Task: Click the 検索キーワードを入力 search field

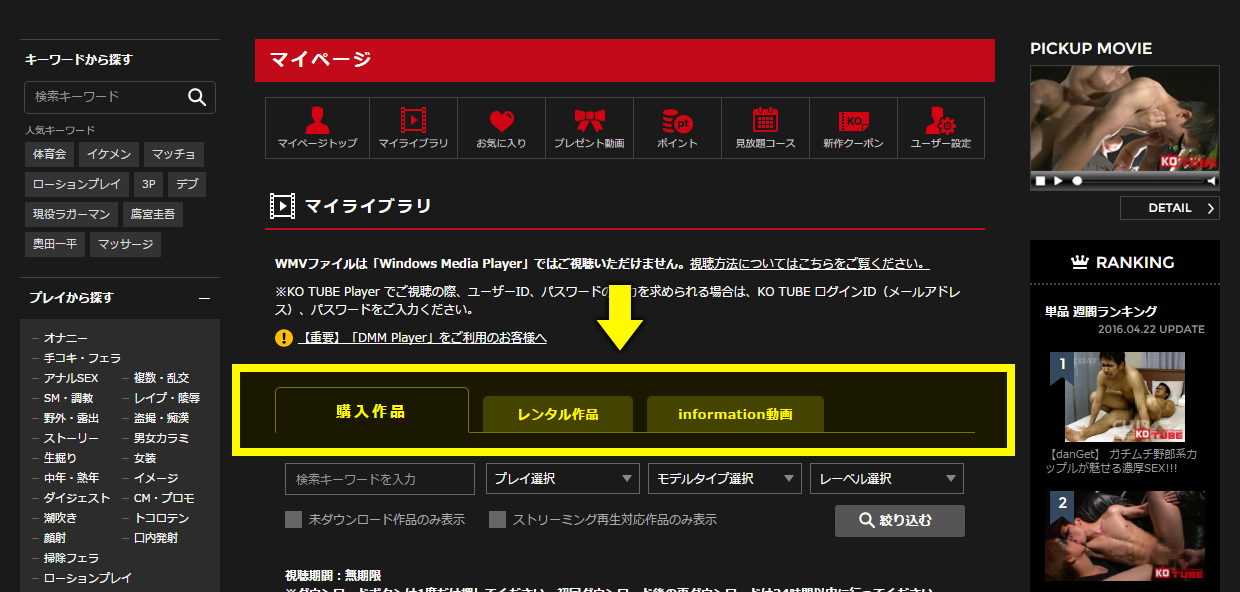Action: pyautogui.click(x=380, y=479)
